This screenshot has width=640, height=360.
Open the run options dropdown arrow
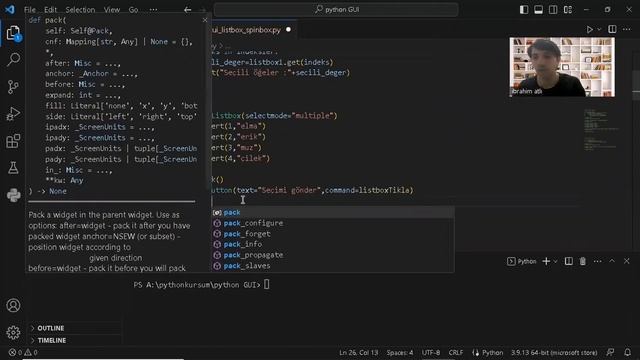click(599, 29)
